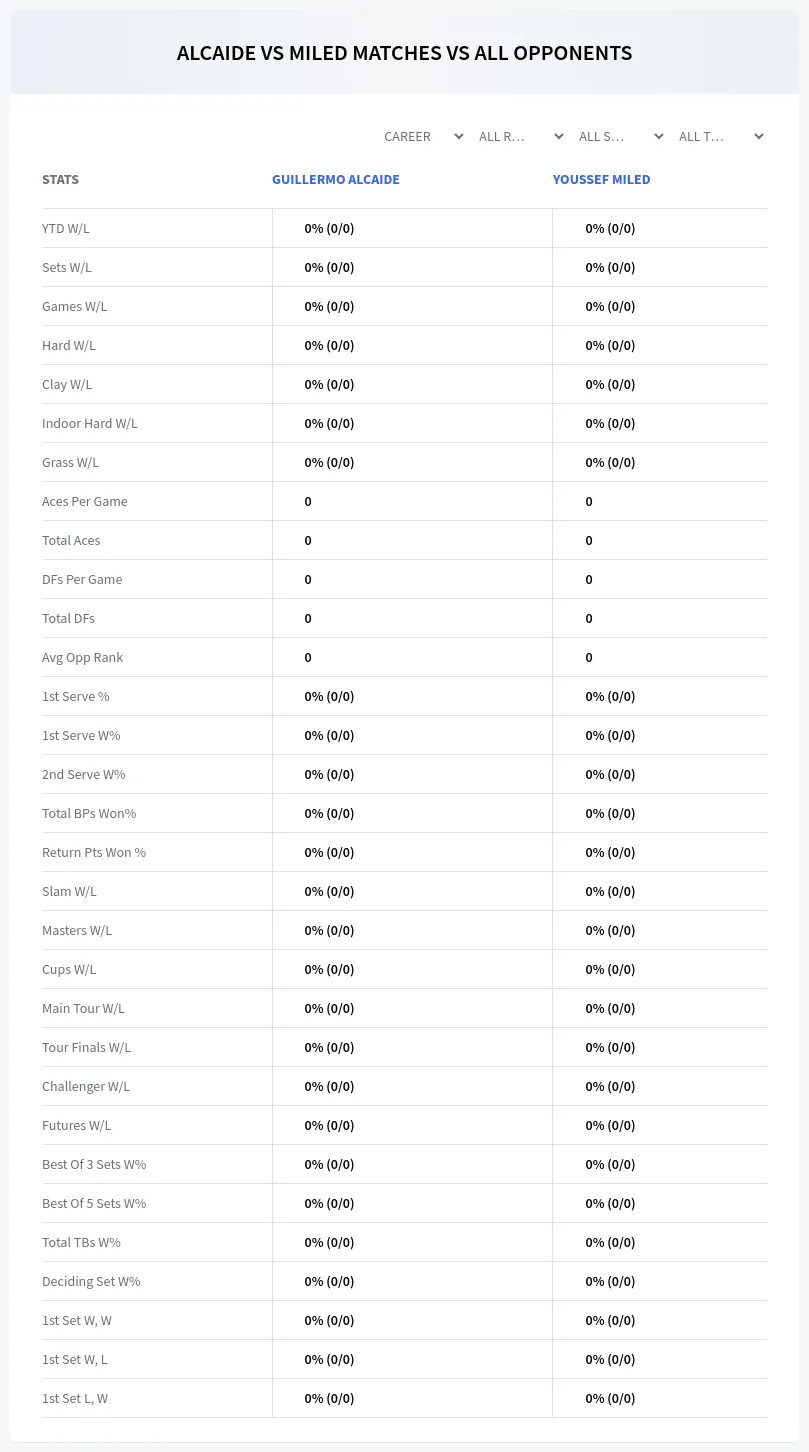Open the ALL S… filter dropdown

click(x=620, y=137)
